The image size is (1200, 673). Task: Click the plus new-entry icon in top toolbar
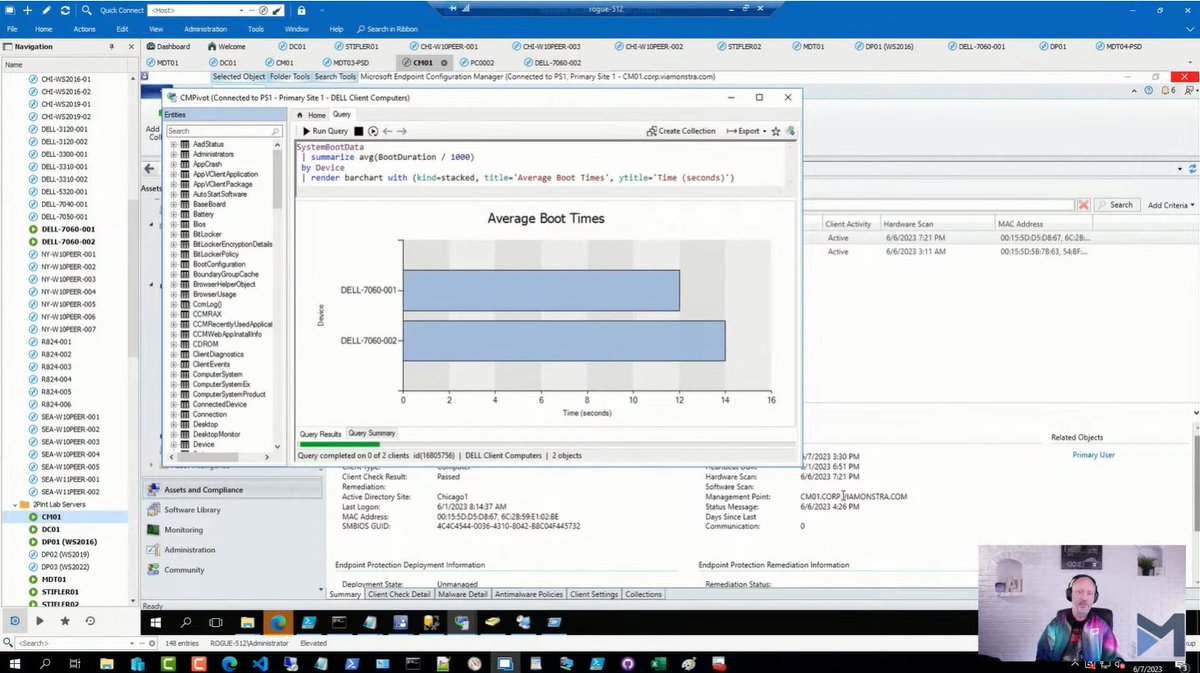[27, 10]
